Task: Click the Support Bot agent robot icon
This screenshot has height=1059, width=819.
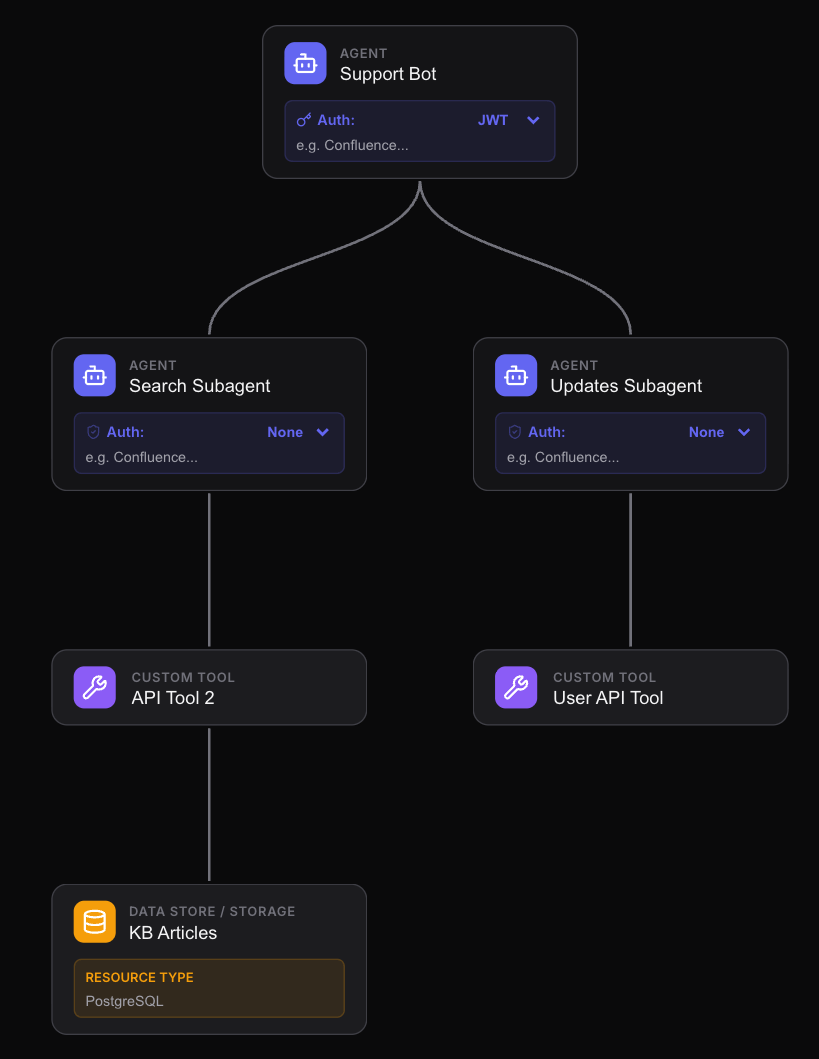Action: tap(305, 63)
